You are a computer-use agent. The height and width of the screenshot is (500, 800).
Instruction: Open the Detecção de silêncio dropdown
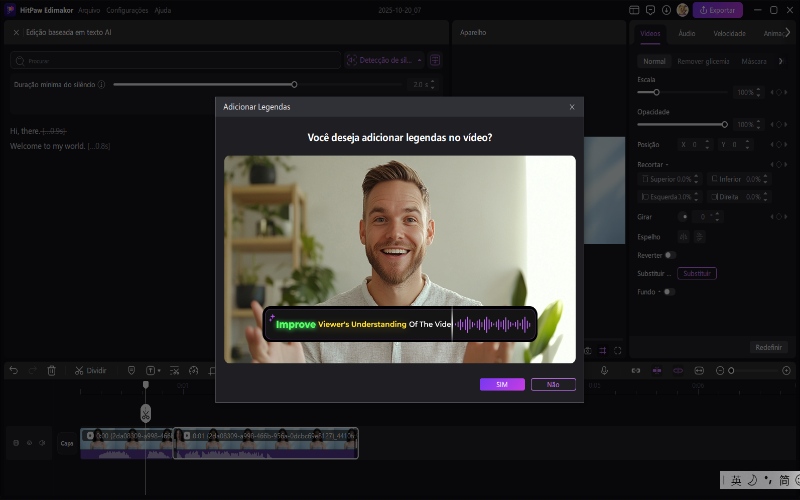coord(385,60)
